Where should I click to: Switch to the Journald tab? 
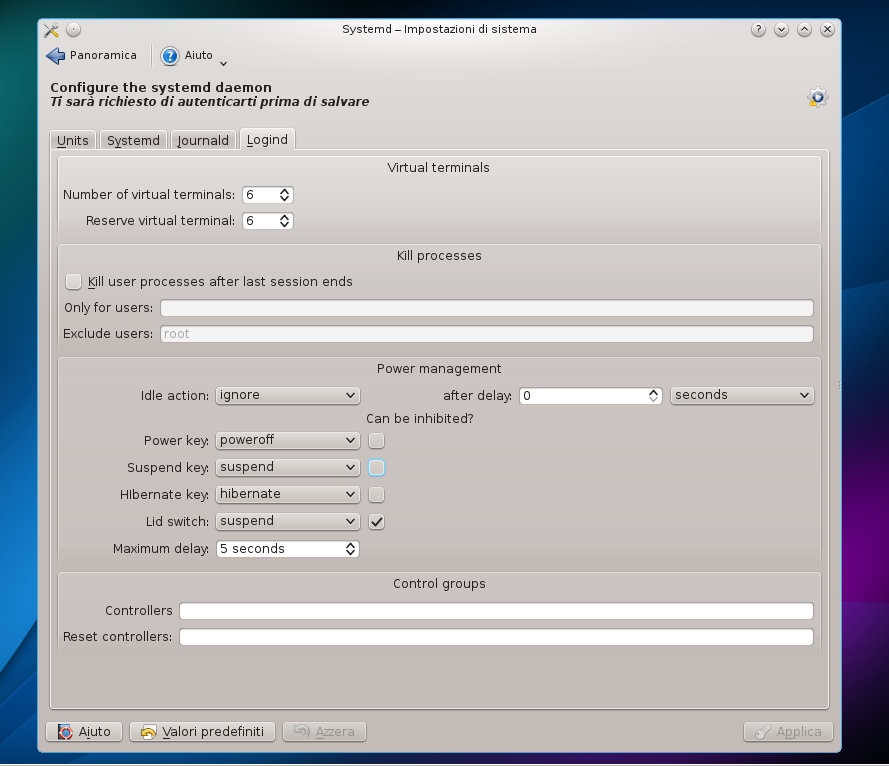click(202, 140)
